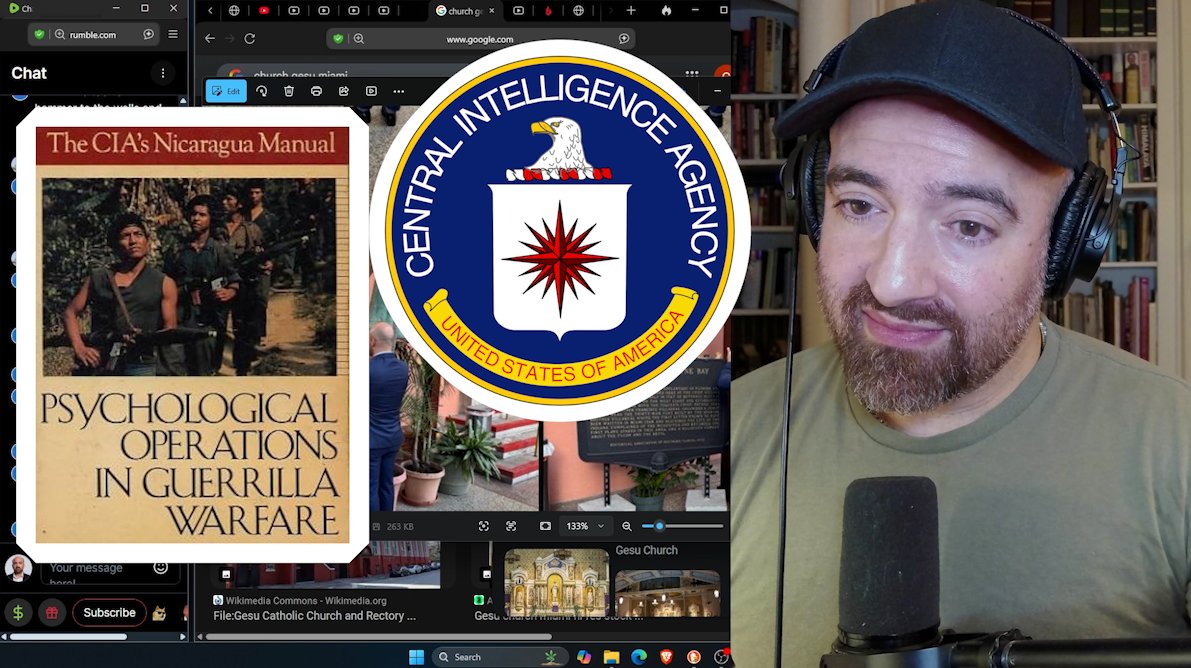
Task: Open the first globe icon tab
Action: (x=234, y=11)
